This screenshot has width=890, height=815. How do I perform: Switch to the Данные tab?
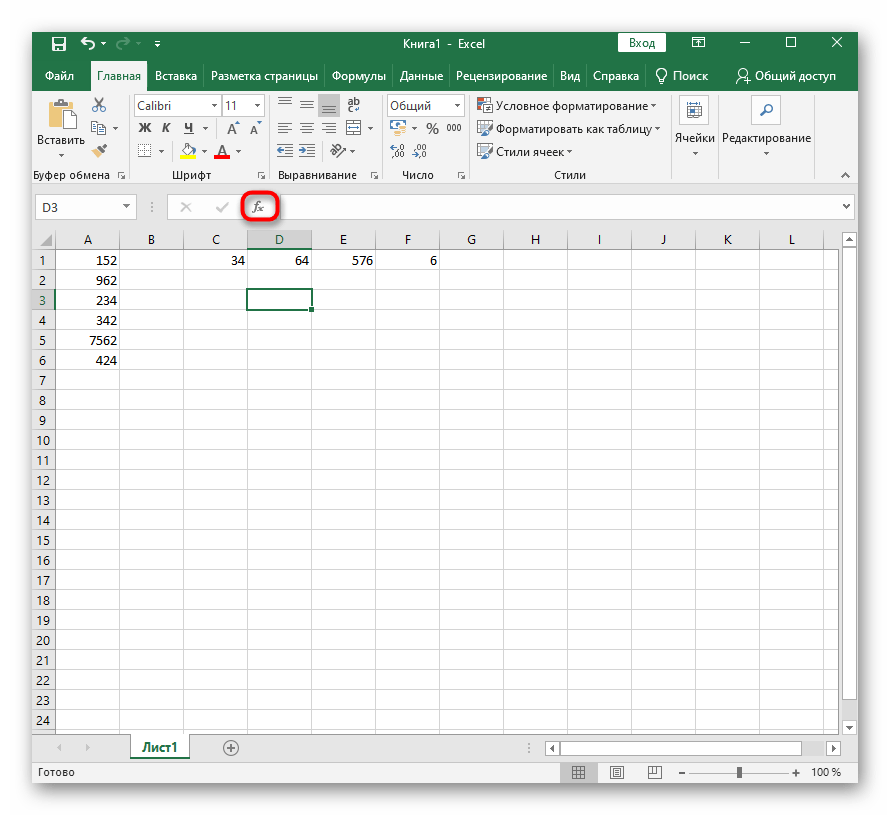click(421, 76)
